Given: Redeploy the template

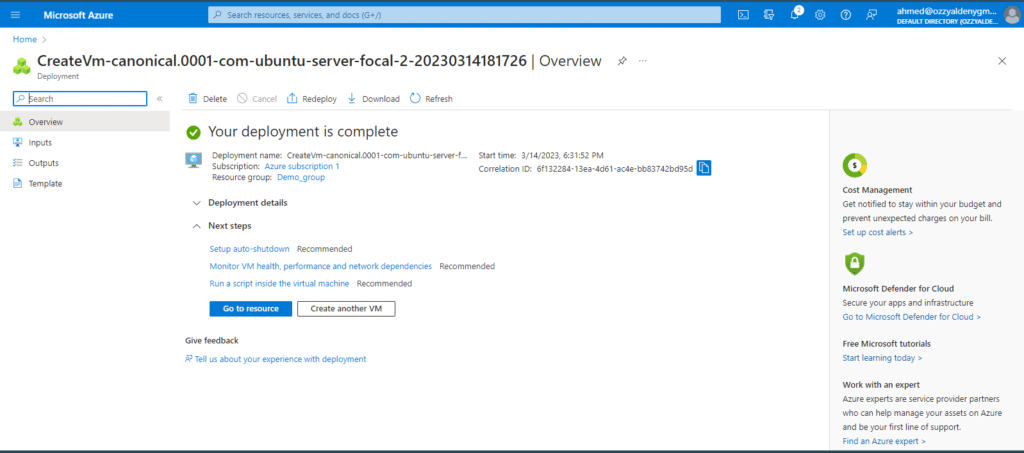Looking at the screenshot, I should (x=312, y=99).
